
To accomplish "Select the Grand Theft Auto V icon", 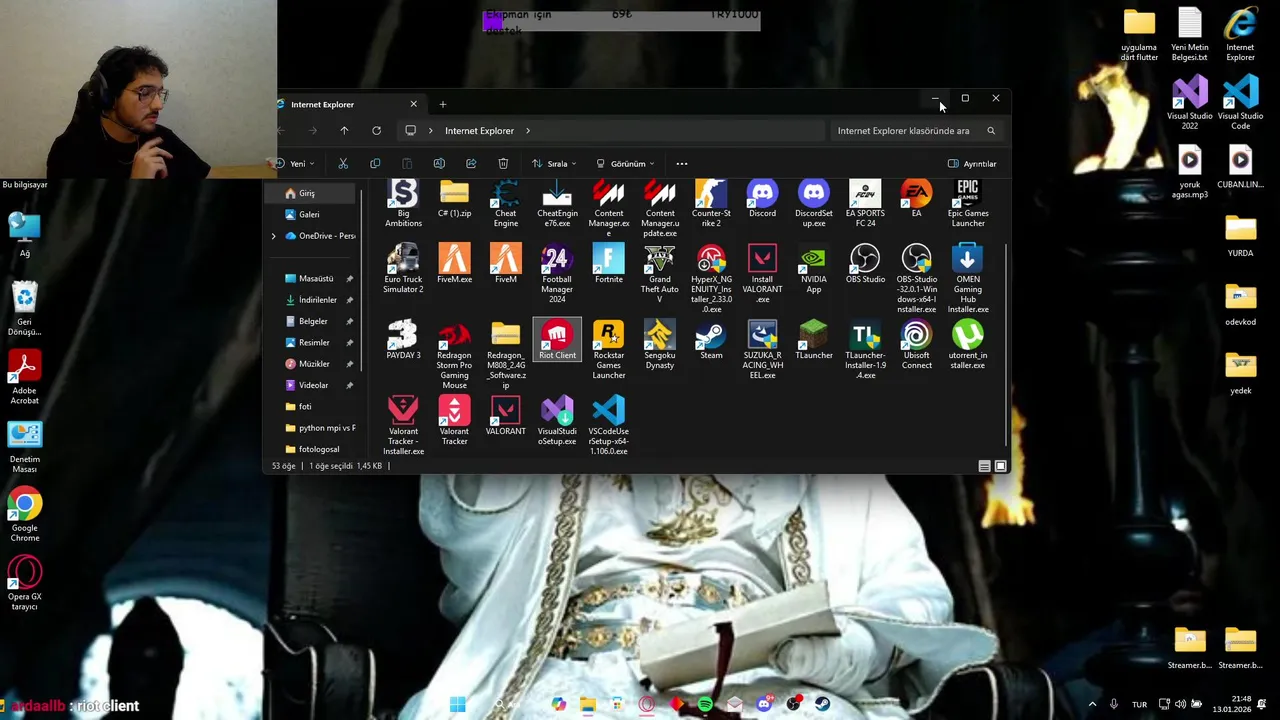I will tap(659, 275).
